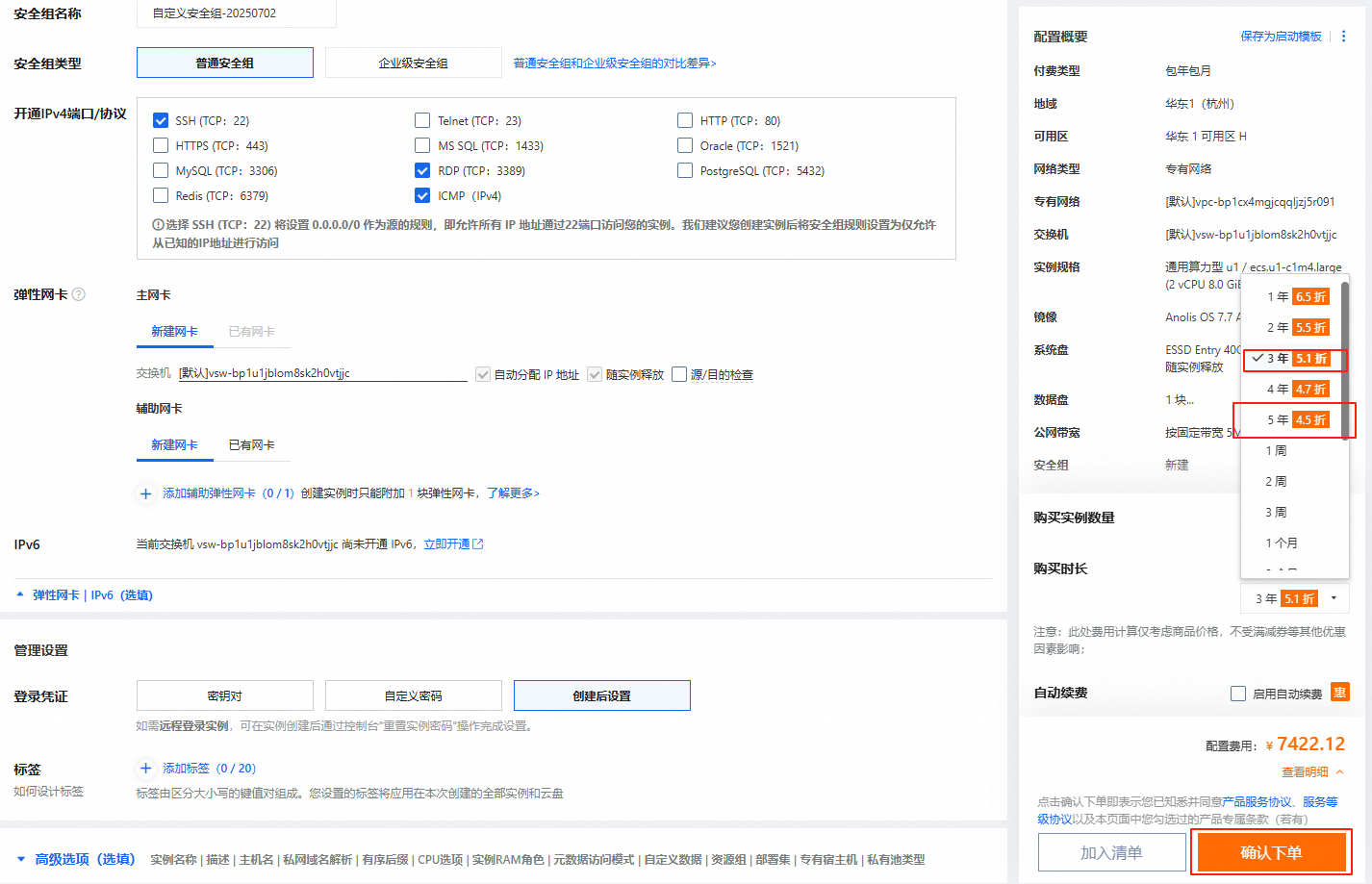Enable Oracle (TCP: 1521) port

click(x=685, y=146)
